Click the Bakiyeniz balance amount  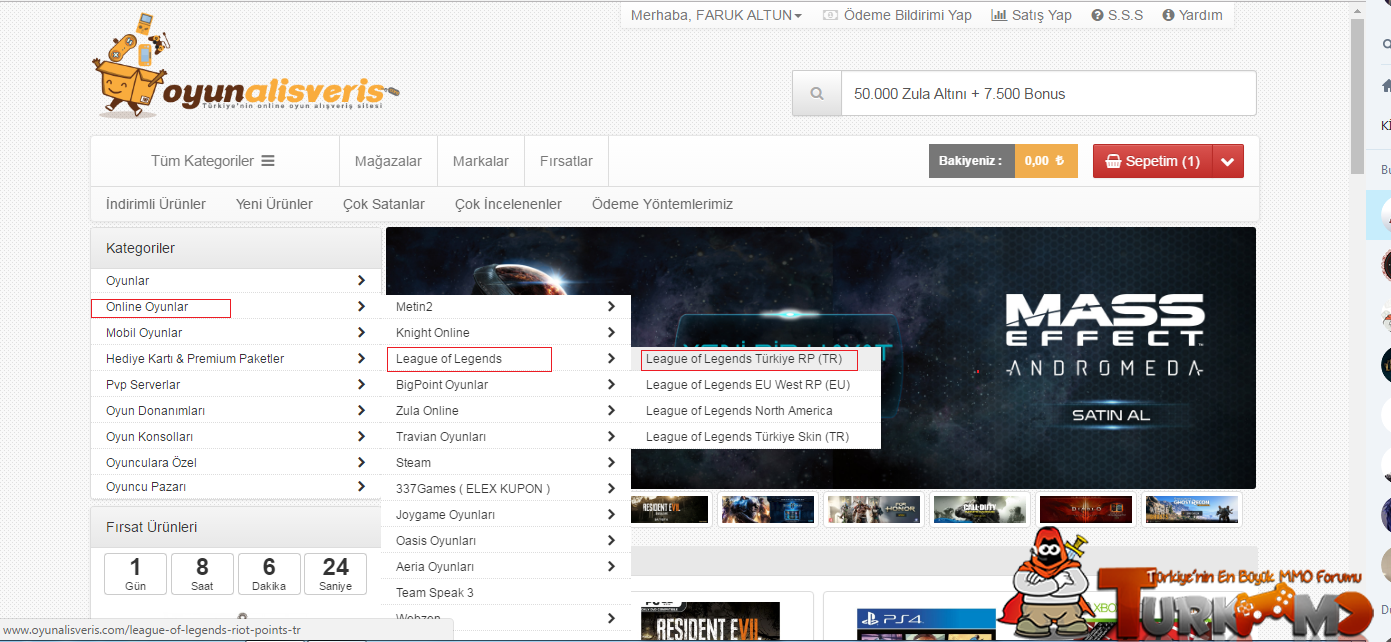click(1046, 161)
